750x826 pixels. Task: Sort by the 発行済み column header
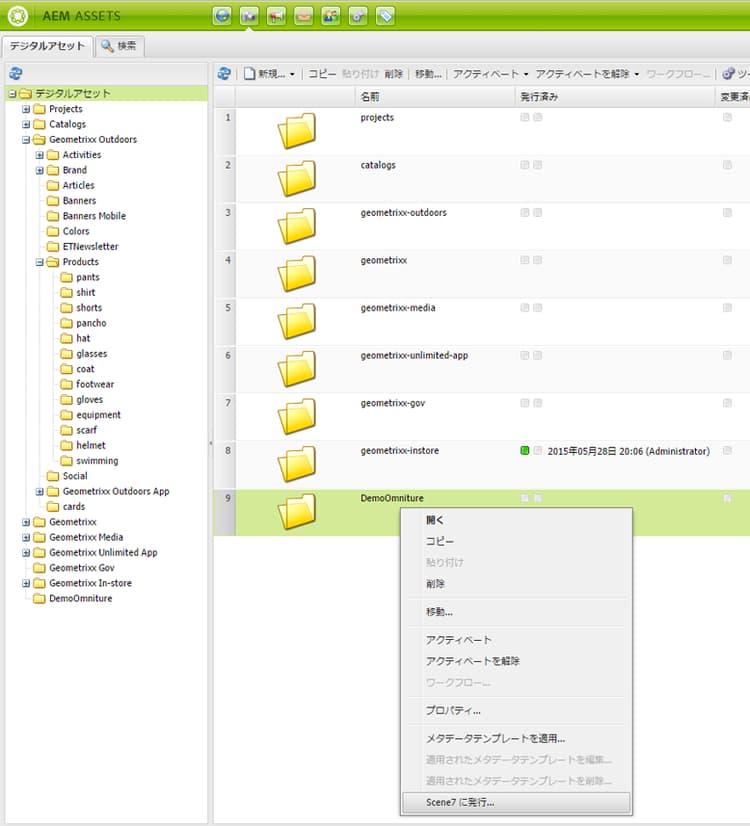[615, 97]
